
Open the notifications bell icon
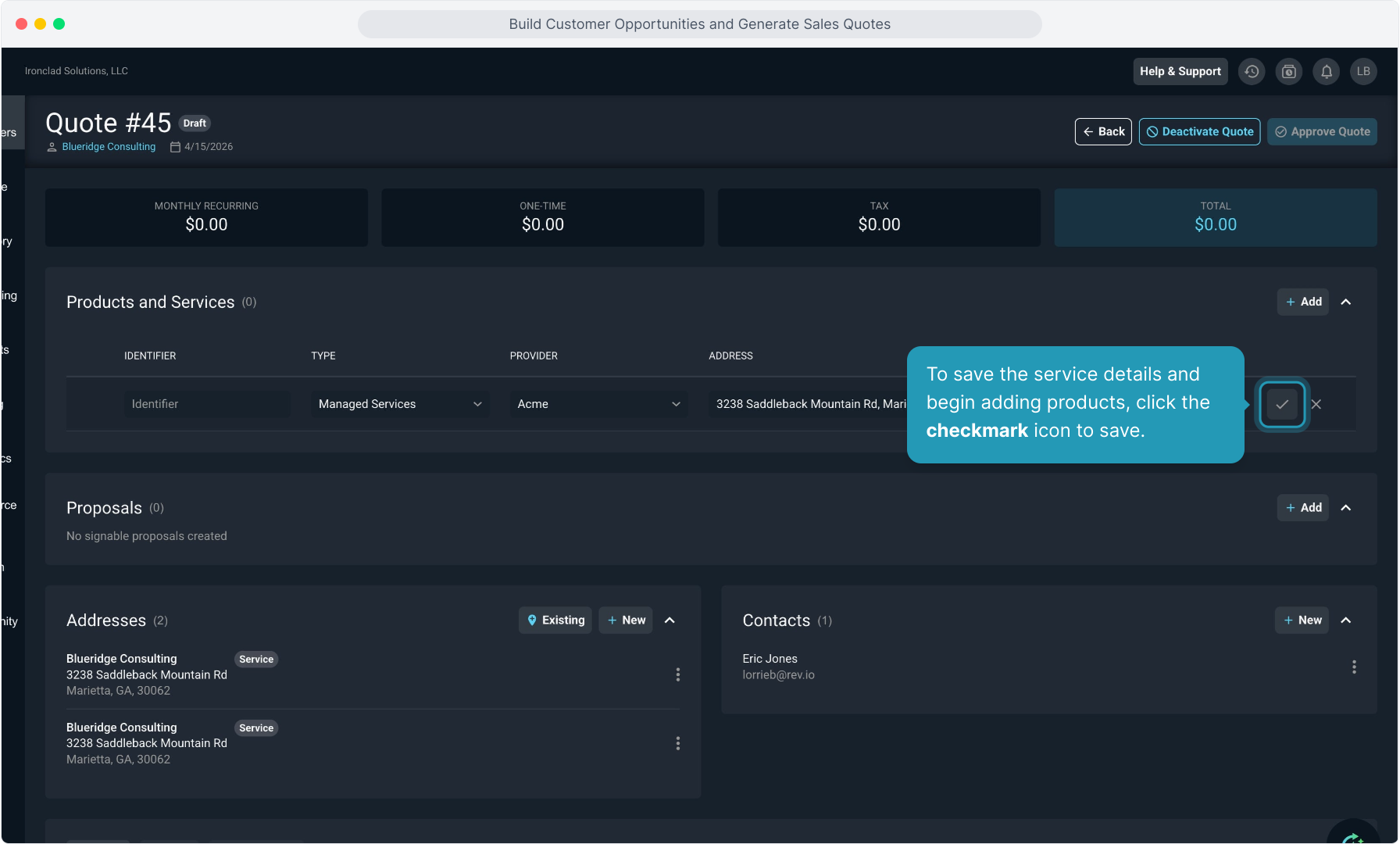coord(1326,71)
